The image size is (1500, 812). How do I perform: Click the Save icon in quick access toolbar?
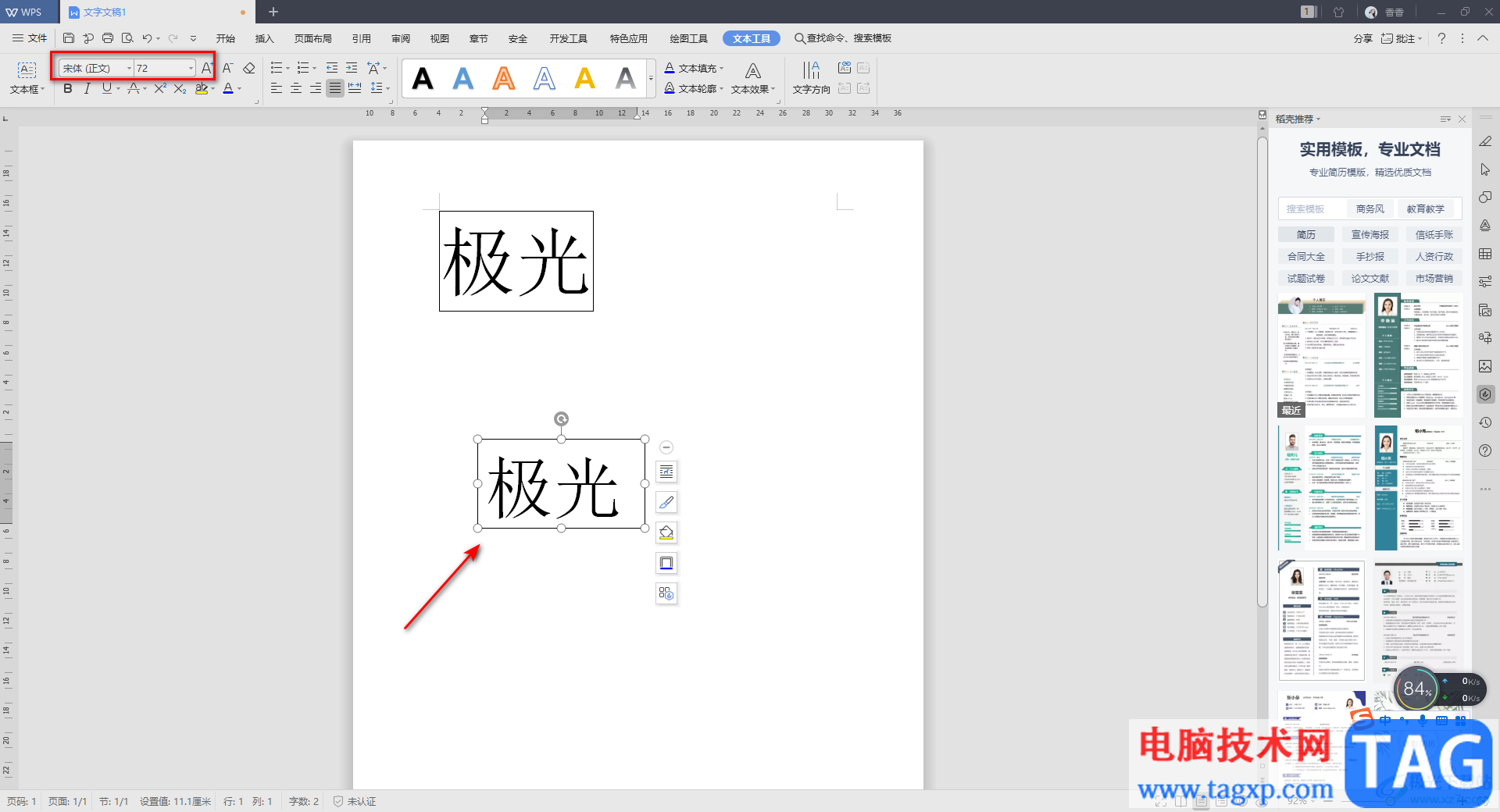(x=69, y=38)
